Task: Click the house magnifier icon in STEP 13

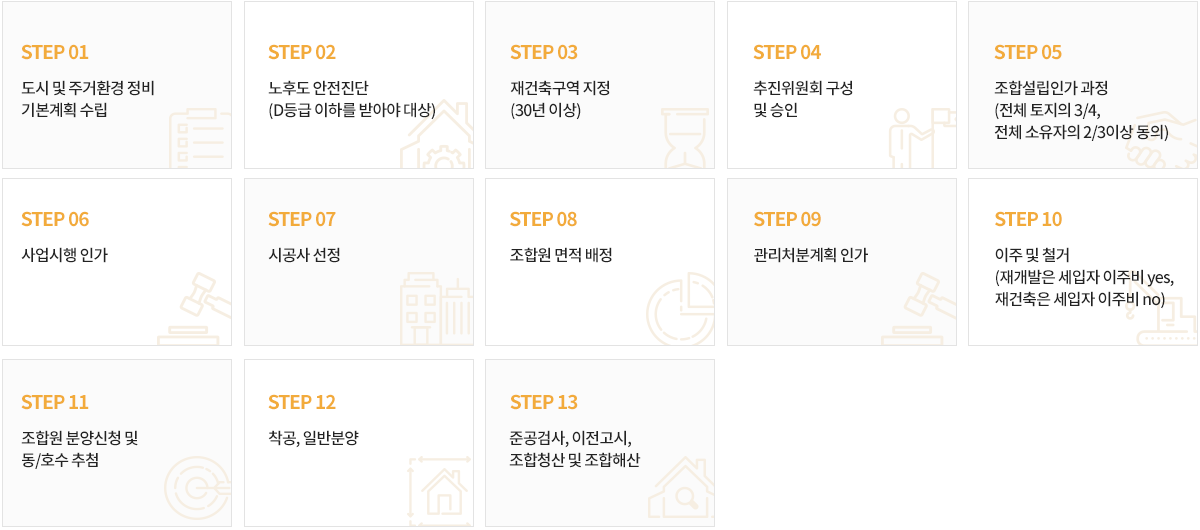Action: 681,491
